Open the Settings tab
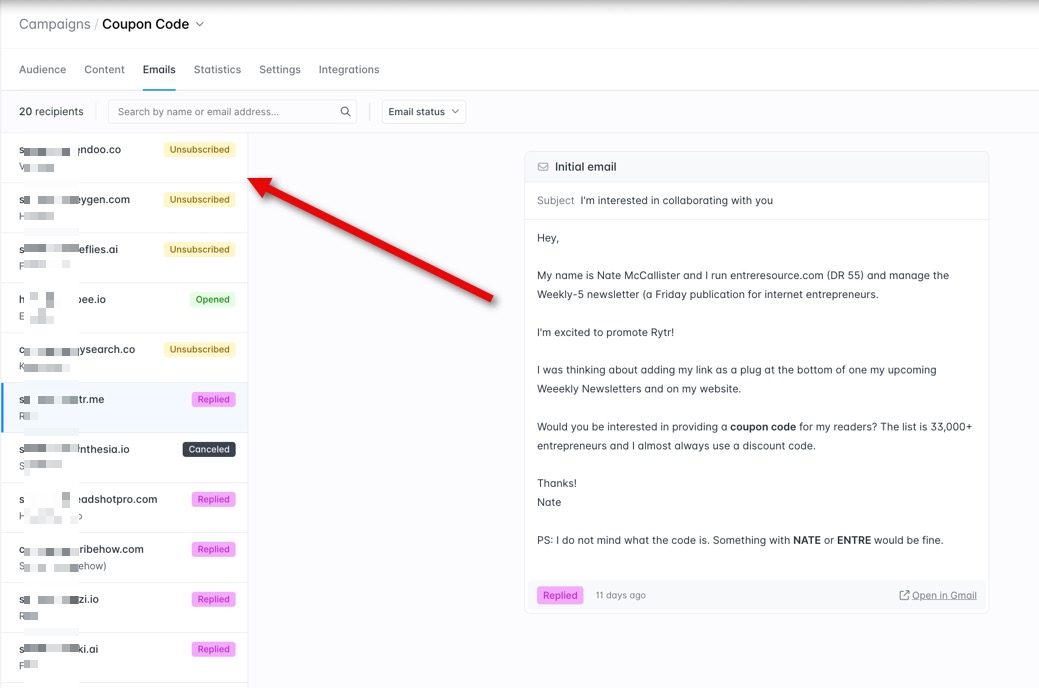 coord(279,70)
